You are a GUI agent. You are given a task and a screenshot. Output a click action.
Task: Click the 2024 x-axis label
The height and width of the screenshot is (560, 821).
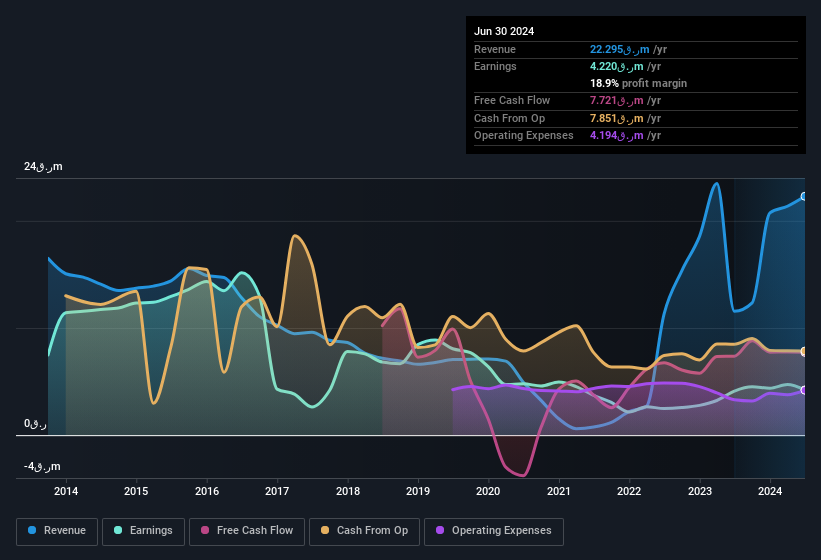click(770, 491)
